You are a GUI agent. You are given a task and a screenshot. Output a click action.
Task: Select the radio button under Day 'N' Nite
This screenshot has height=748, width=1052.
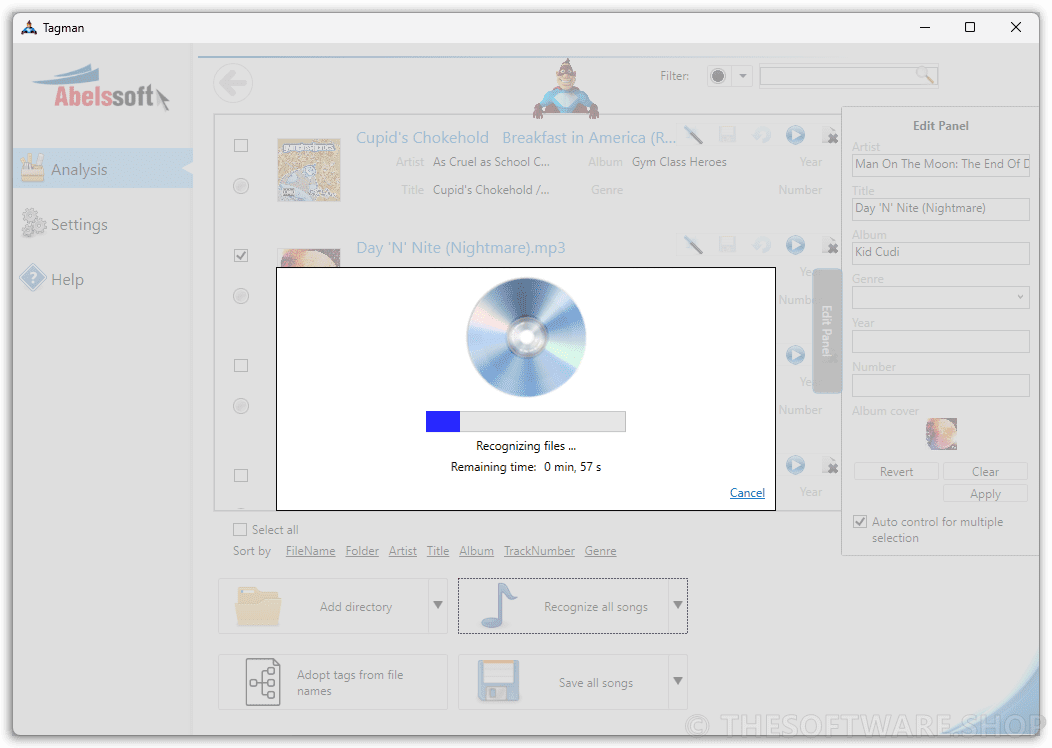pos(241,296)
